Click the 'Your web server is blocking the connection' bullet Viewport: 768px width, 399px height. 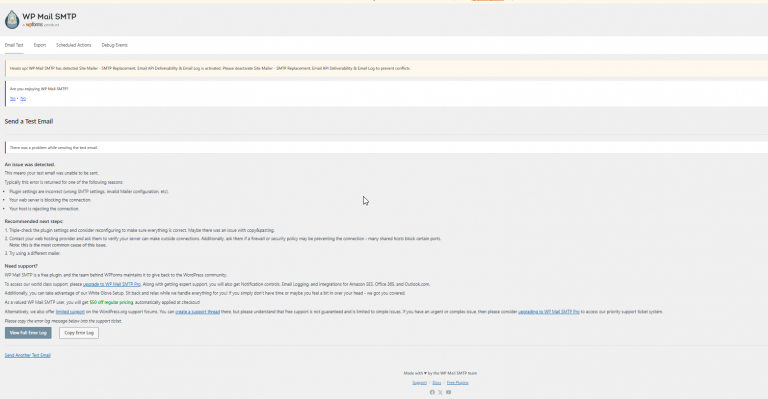[x=50, y=200]
